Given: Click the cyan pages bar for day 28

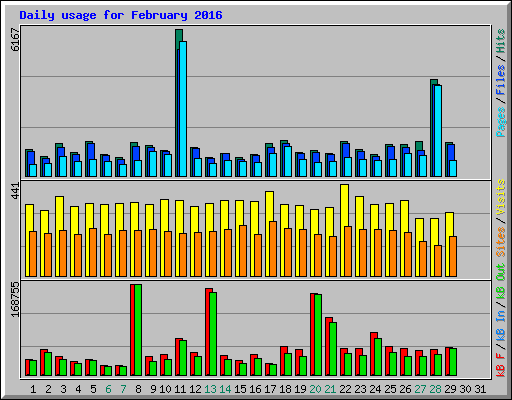Looking at the screenshot, I should coord(438,131).
